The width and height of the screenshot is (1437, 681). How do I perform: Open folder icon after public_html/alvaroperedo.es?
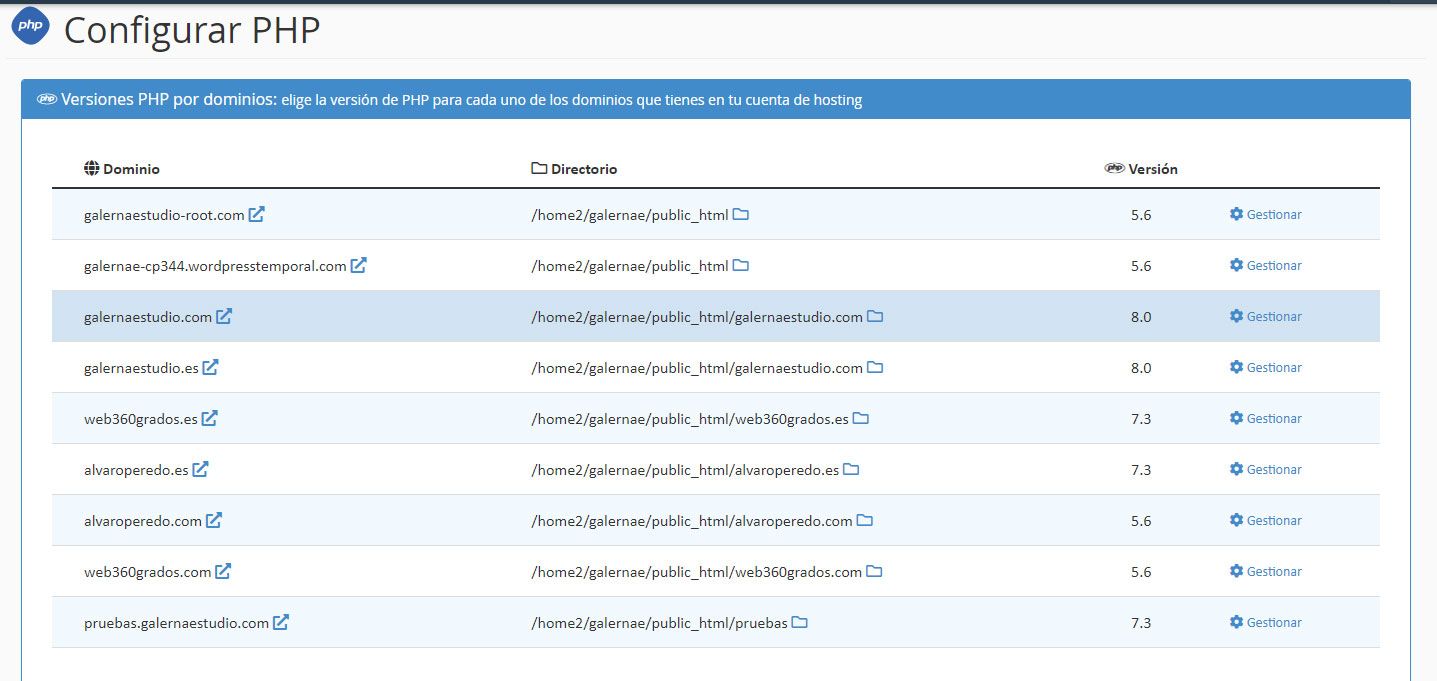coord(851,469)
